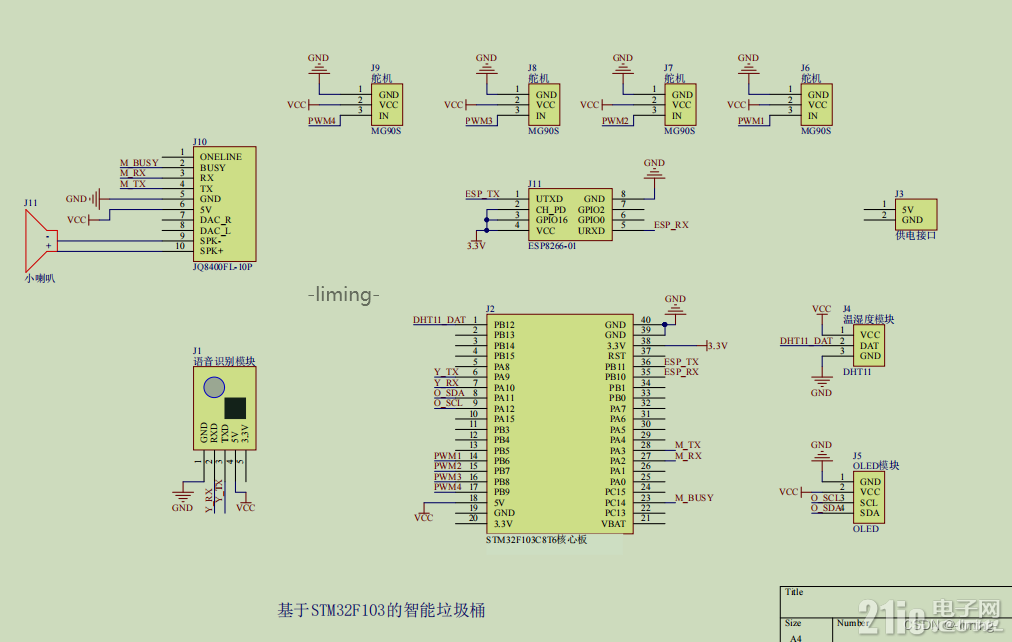The width and height of the screenshot is (1012, 642).
Task: Select the 基于STM32F103的智能垃圾桶 title text
Action: (x=381, y=610)
